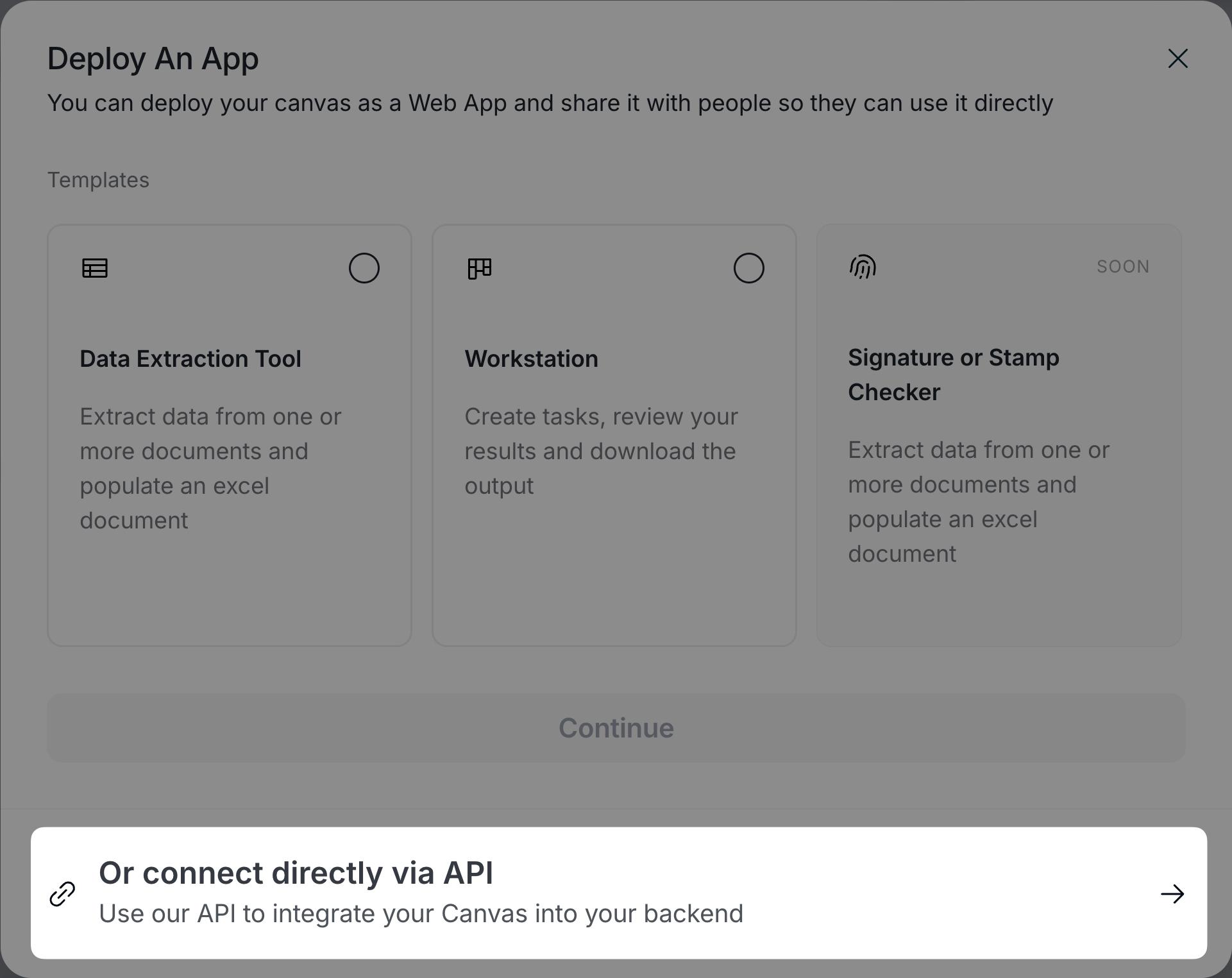Click the SOON badge on Signature card
Viewport: 1232px width, 978px height.
point(1122,267)
